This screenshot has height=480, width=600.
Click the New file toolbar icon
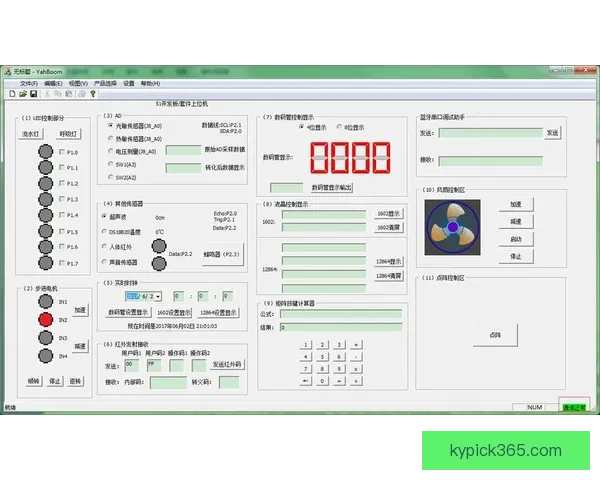coord(11,93)
